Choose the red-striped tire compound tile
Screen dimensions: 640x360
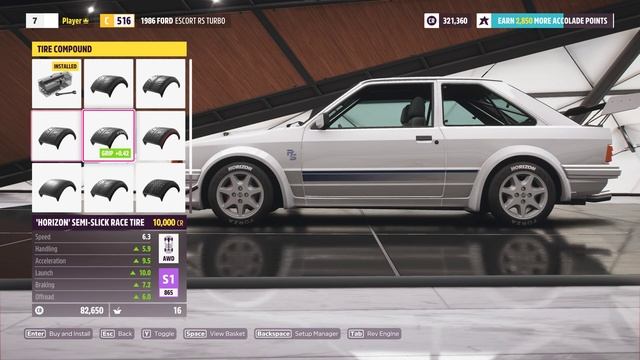[161, 136]
